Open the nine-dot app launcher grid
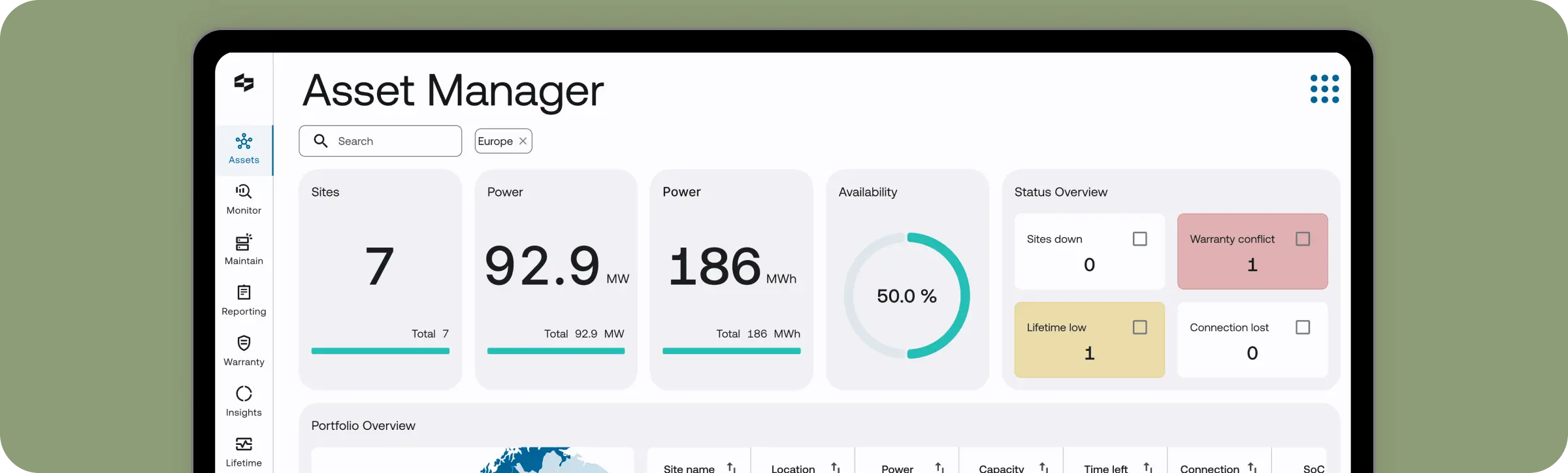 pos(1324,89)
